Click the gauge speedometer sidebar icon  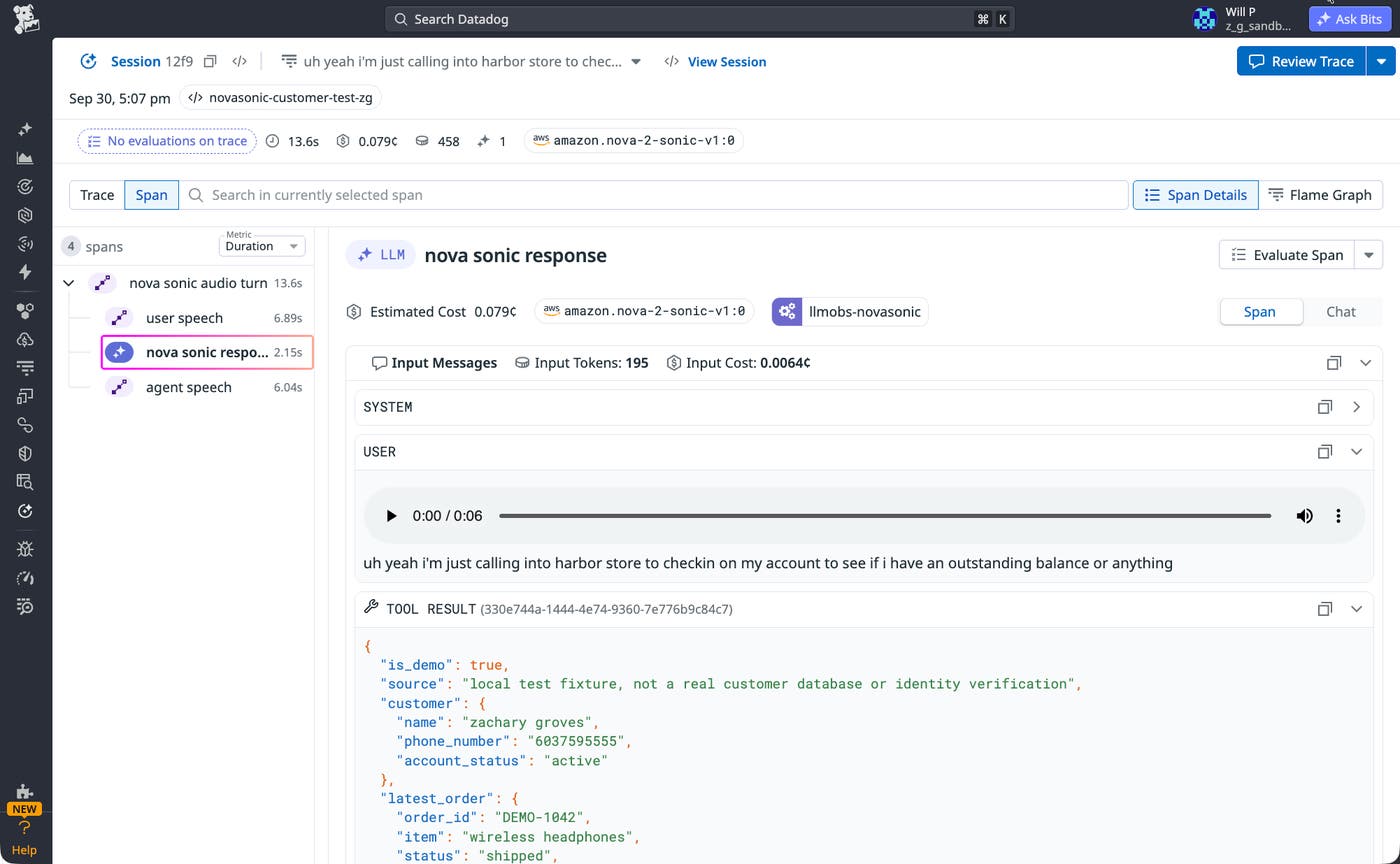click(x=25, y=578)
